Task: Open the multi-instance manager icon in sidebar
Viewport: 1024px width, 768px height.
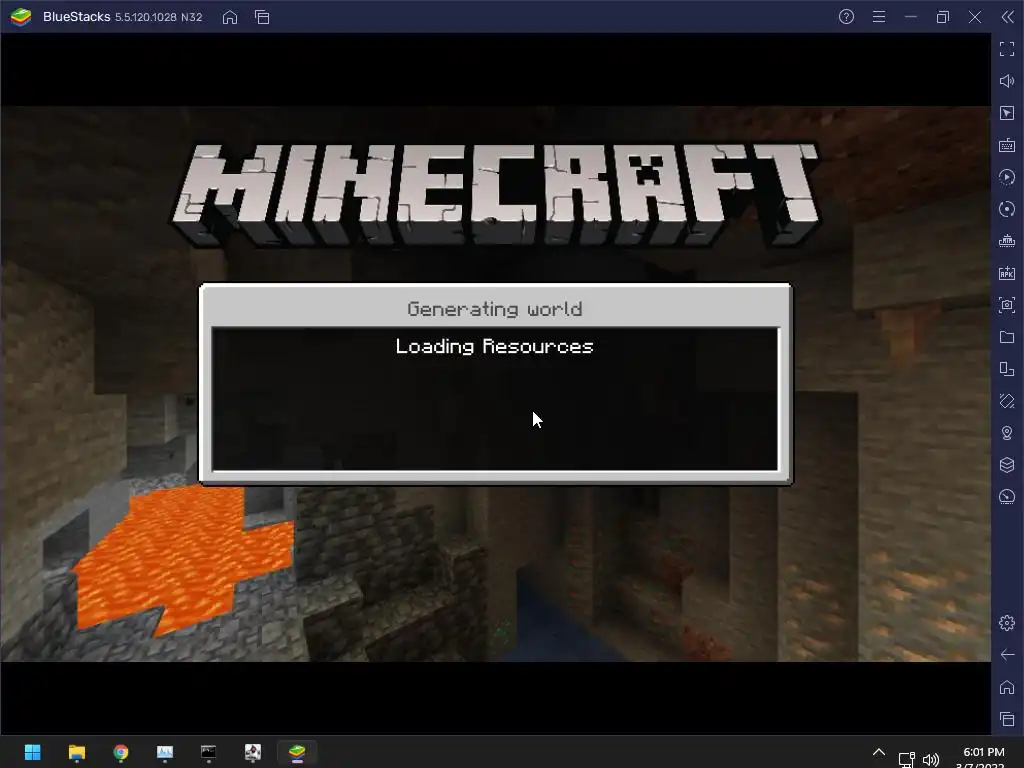Action: click(x=1007, y=241)
